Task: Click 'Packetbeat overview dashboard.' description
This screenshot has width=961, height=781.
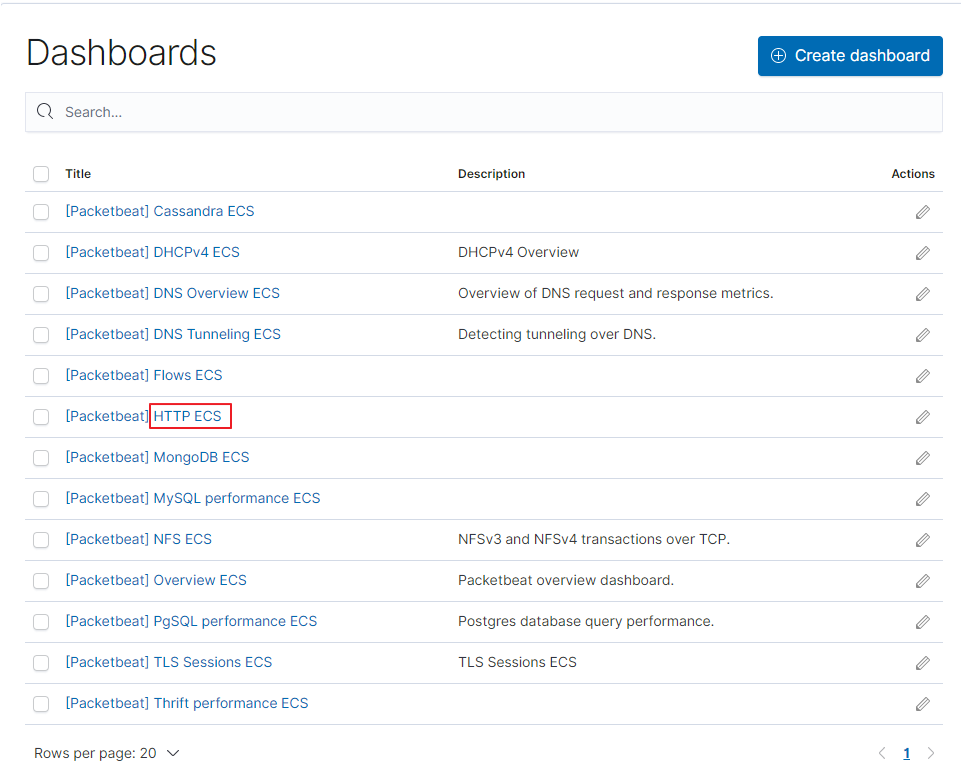Action: [x=566, y=581]
